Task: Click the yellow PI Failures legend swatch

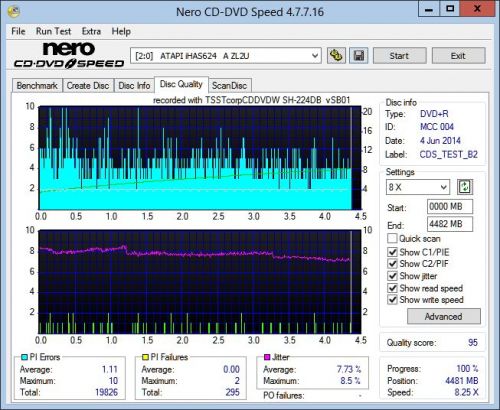Action: click(x=145, y=357)
